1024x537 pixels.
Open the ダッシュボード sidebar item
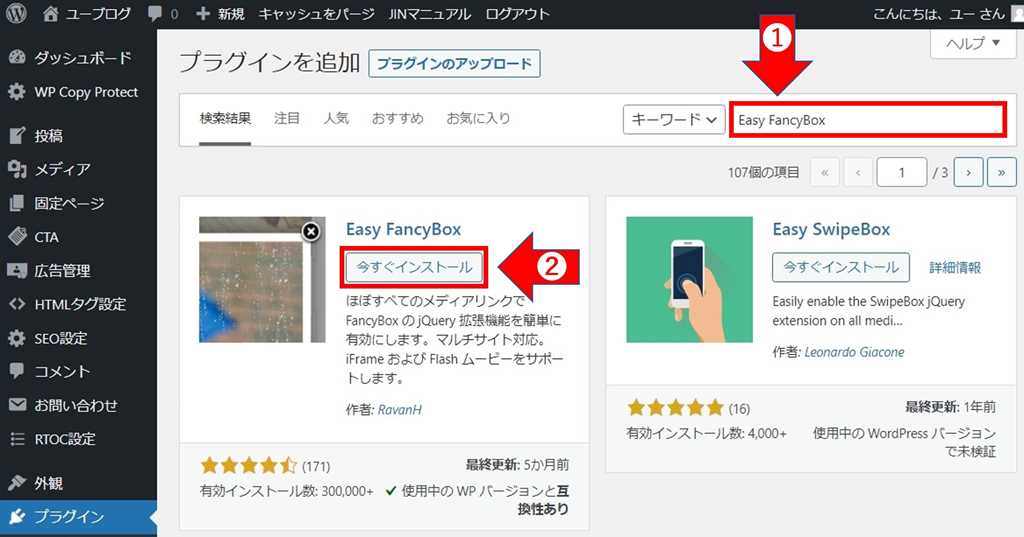click(82, 58)
